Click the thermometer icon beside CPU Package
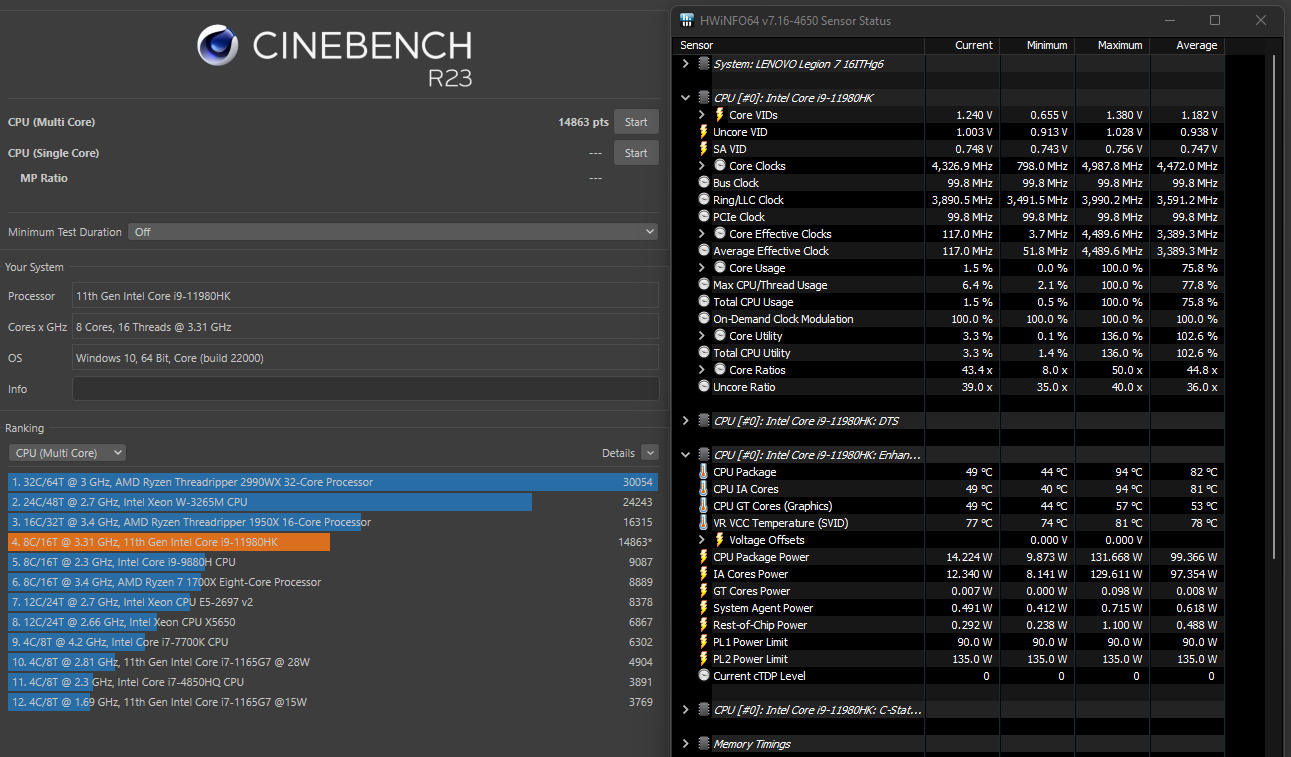The height and width of the screenshot is (757, 1291). tap(704, 472)
